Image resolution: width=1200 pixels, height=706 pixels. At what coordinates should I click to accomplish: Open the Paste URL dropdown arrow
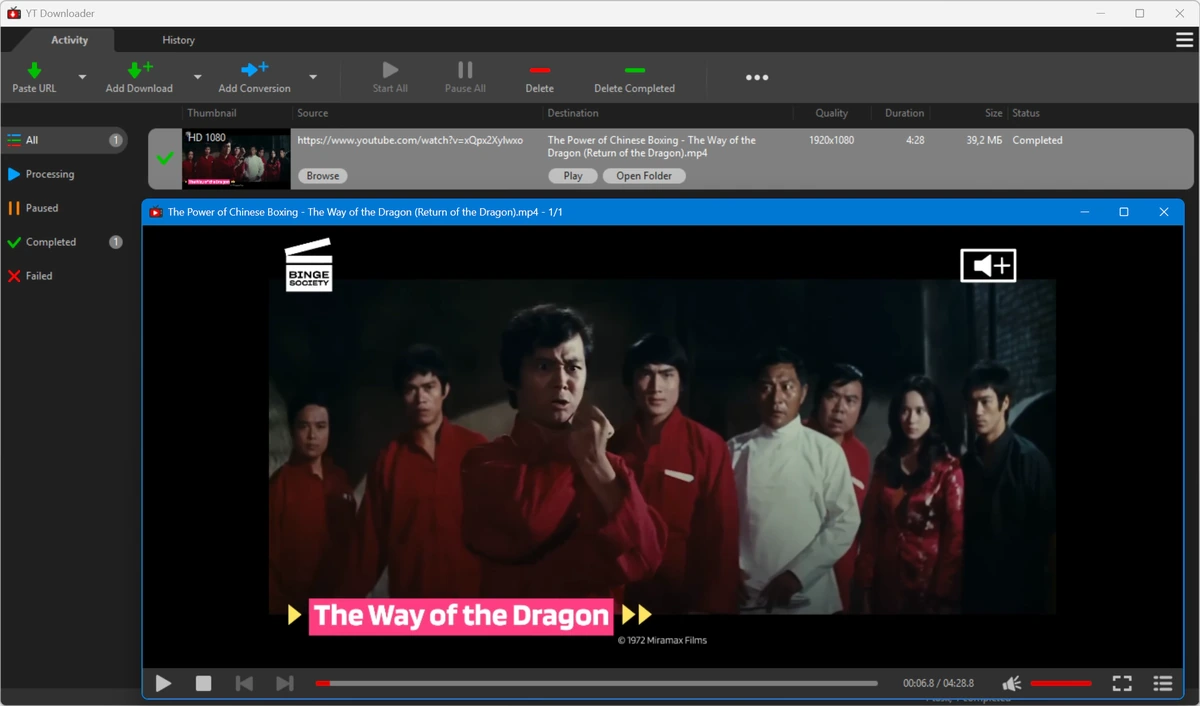click(x=82, y=77)
